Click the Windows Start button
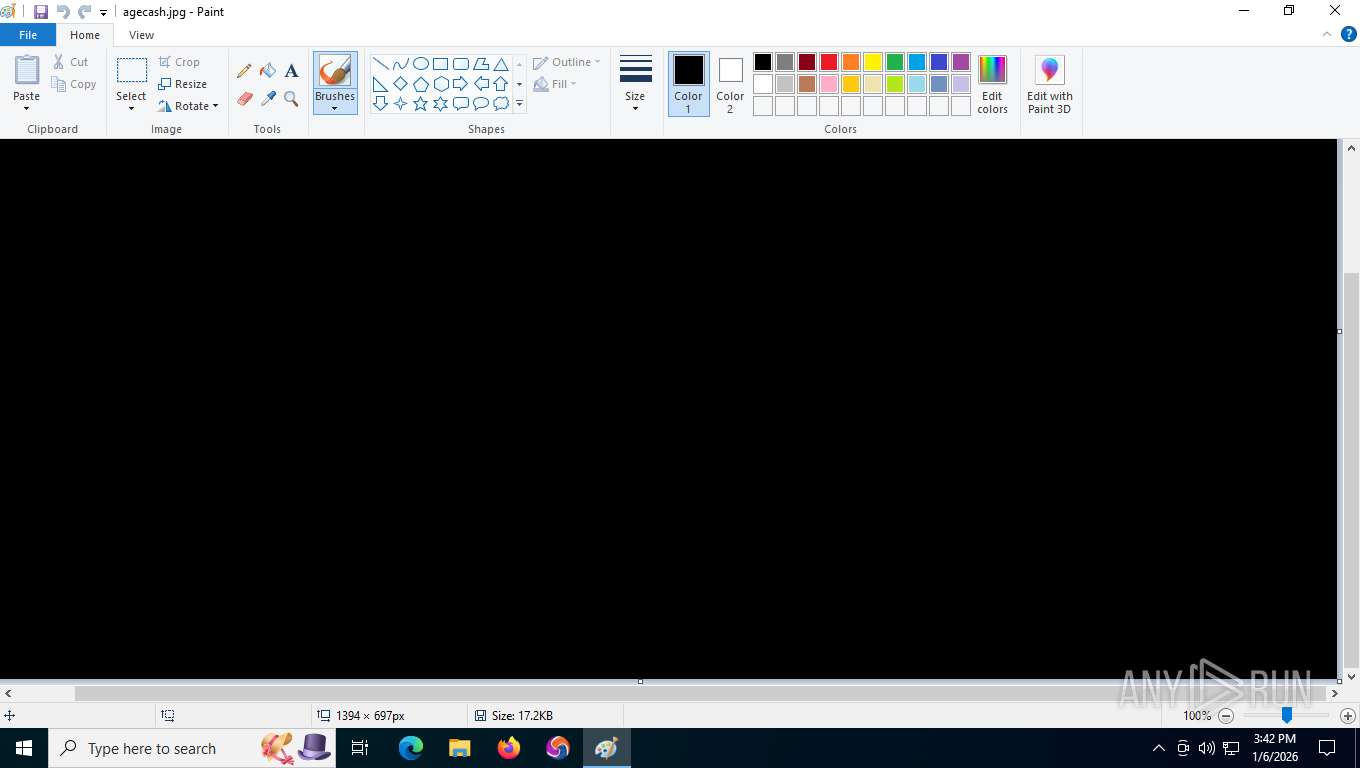The width and height of the screenshot is (1360, 768). click(24, 748)
